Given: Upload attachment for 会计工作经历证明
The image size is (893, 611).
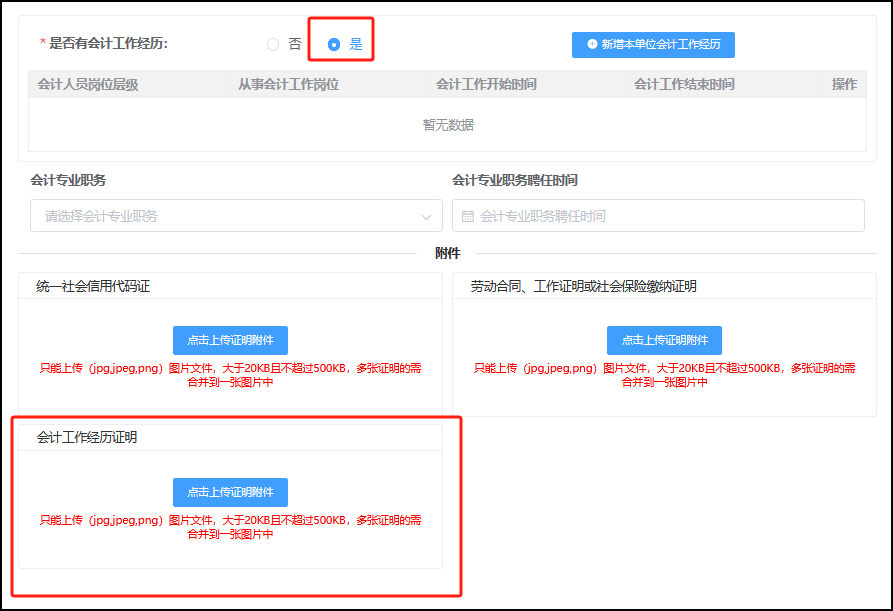Looking at the screenshot, I should point(232,492).
